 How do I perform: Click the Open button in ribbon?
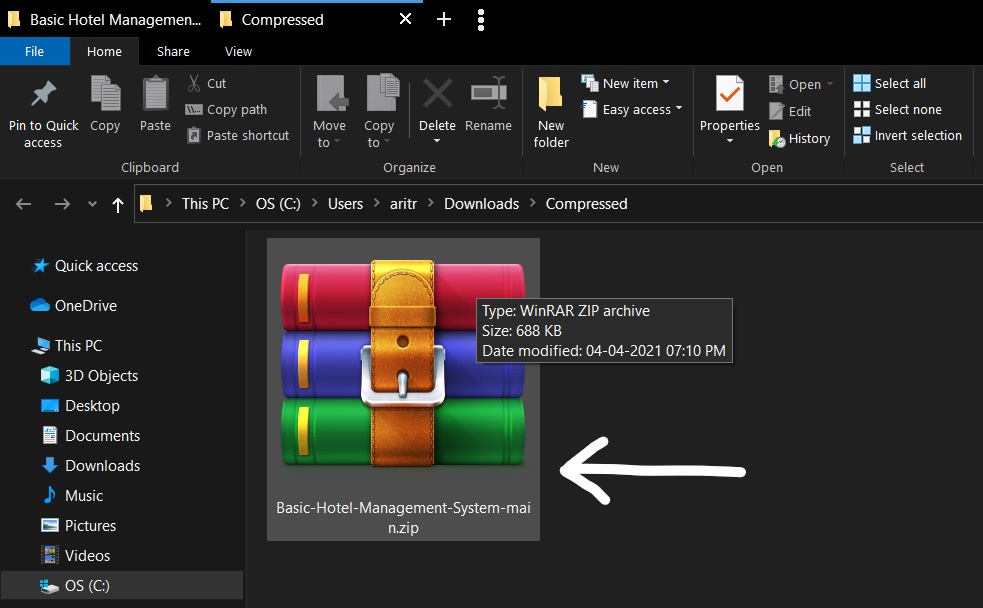coord(801,84)
